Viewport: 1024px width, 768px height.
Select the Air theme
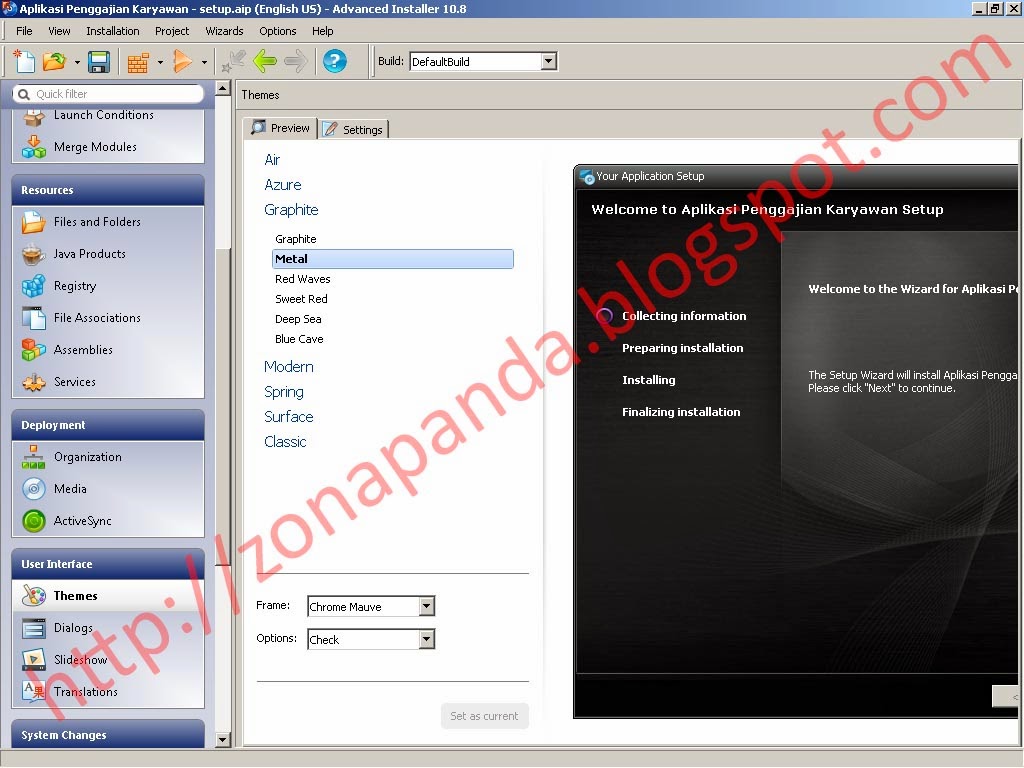coord(272,160)
